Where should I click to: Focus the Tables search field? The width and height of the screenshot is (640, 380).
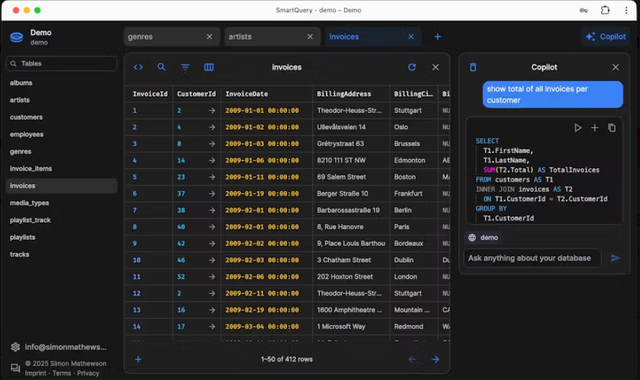pos(62,64)
